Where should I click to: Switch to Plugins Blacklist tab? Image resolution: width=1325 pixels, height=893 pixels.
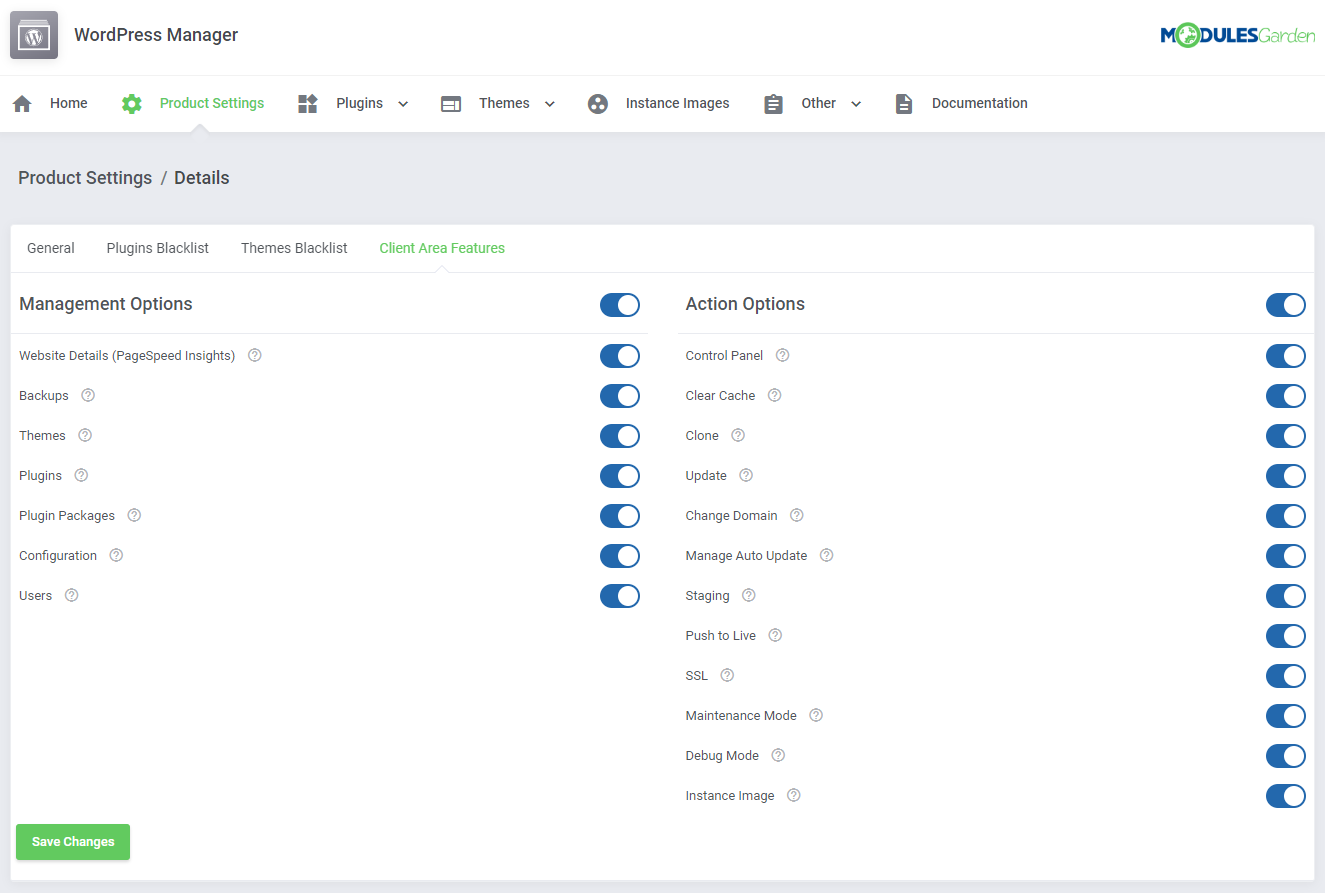click(x=158, y=248)
